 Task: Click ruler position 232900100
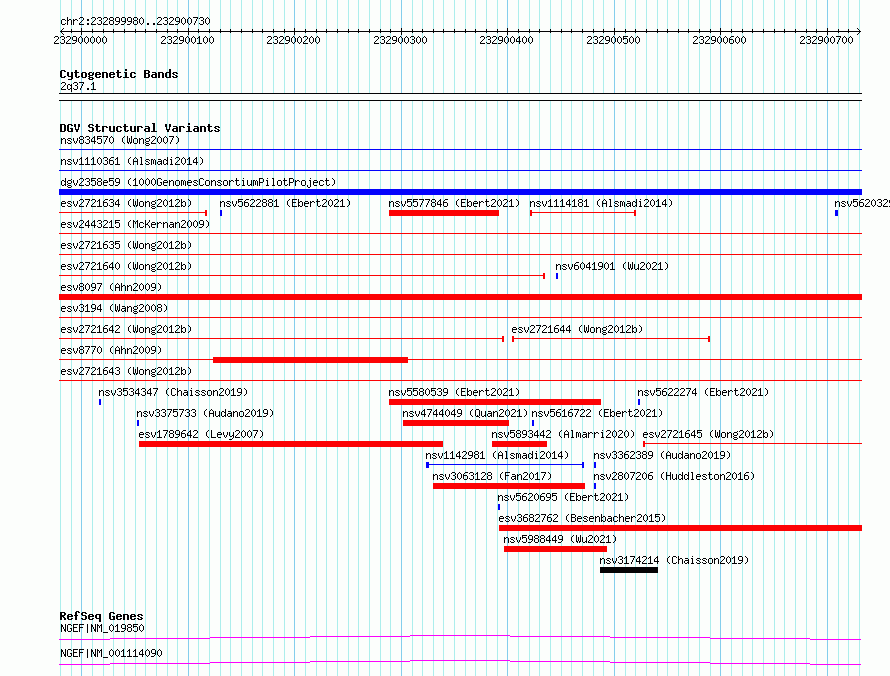[187, 40]
